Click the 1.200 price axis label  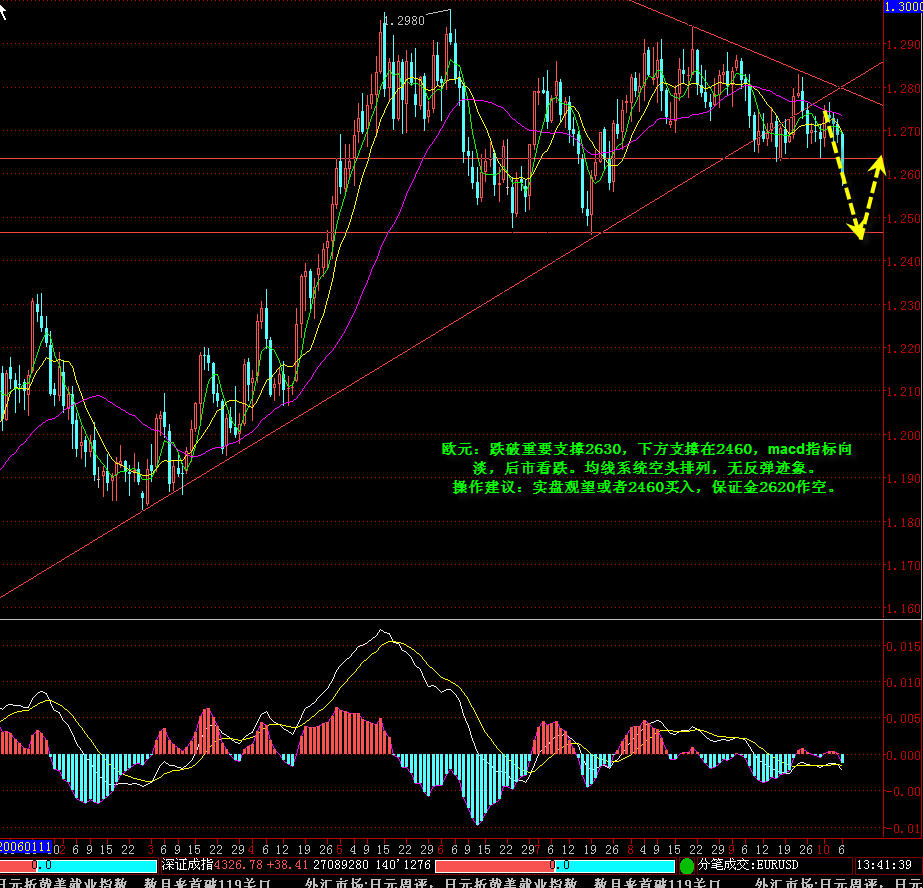(904, 435)
